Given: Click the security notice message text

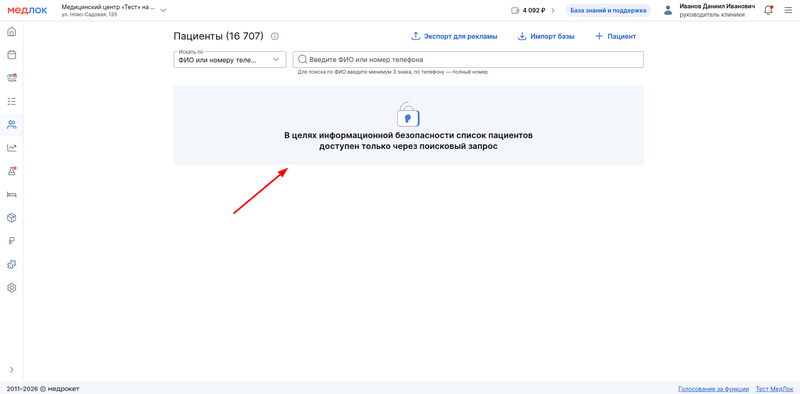Looking at the screenshot, I should point(408,141).
